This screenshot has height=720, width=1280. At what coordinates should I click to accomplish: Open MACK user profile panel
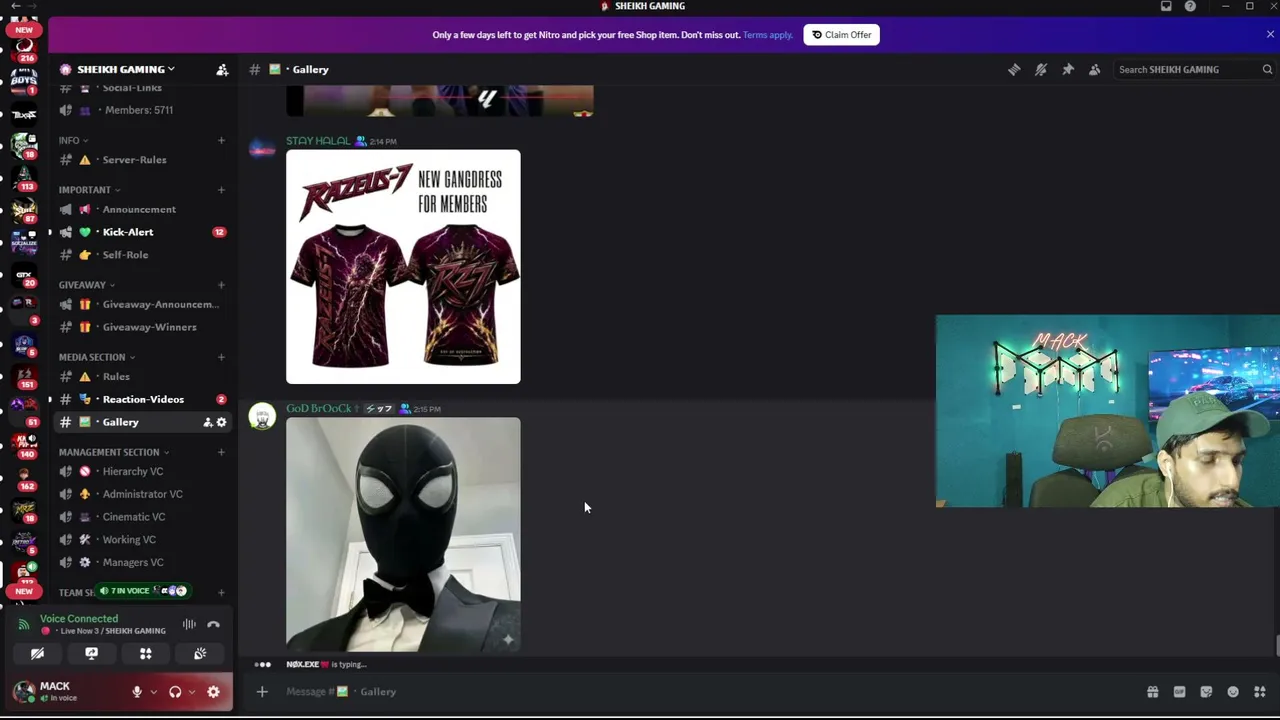point(60,692)
